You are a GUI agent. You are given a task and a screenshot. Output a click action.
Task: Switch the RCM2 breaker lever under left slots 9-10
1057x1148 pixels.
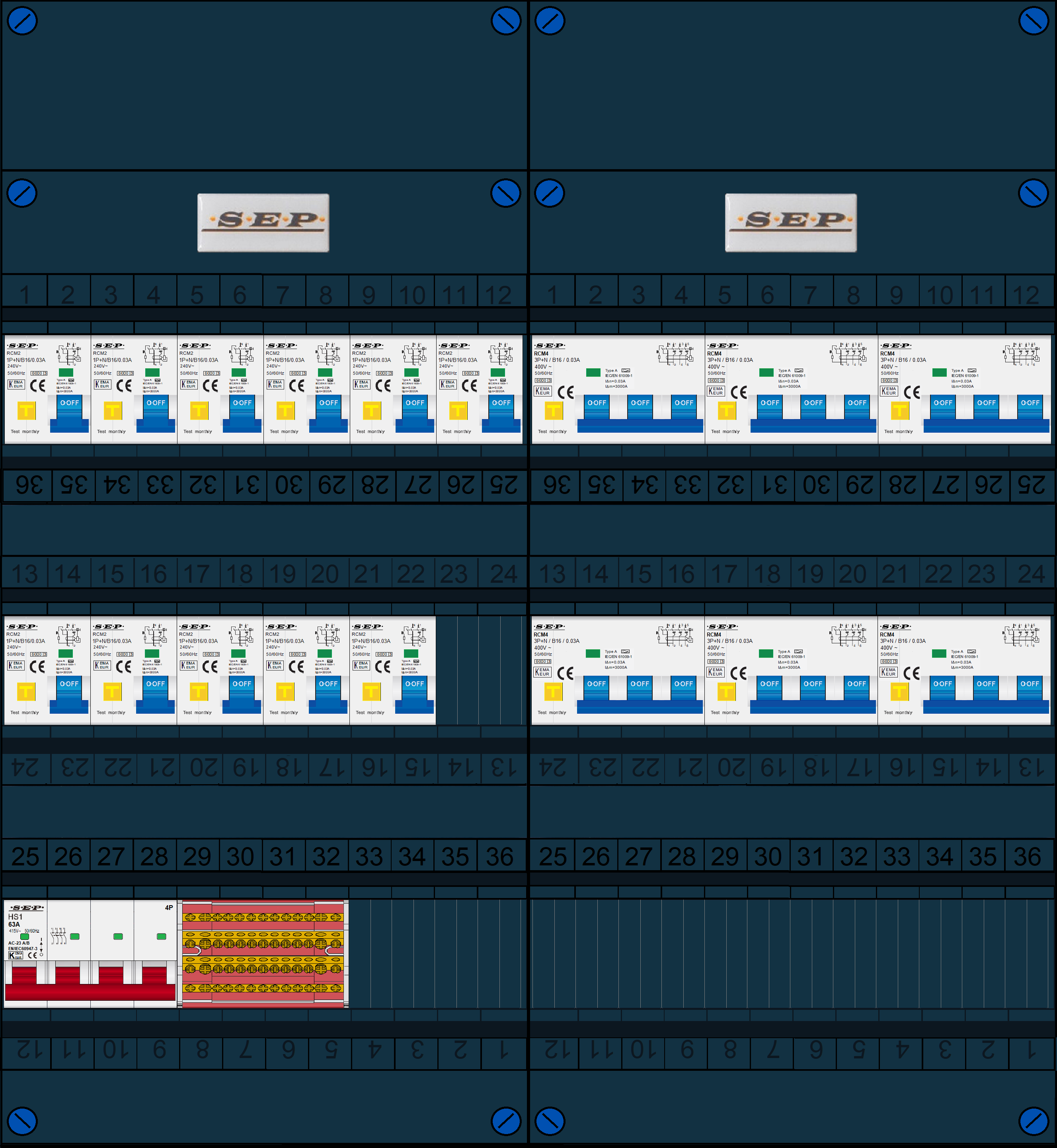(415, 413)
